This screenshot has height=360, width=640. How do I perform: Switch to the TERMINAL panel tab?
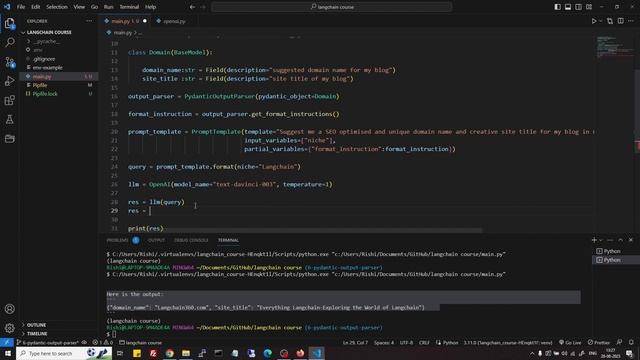pyautogui.click(x=228, y=240)
